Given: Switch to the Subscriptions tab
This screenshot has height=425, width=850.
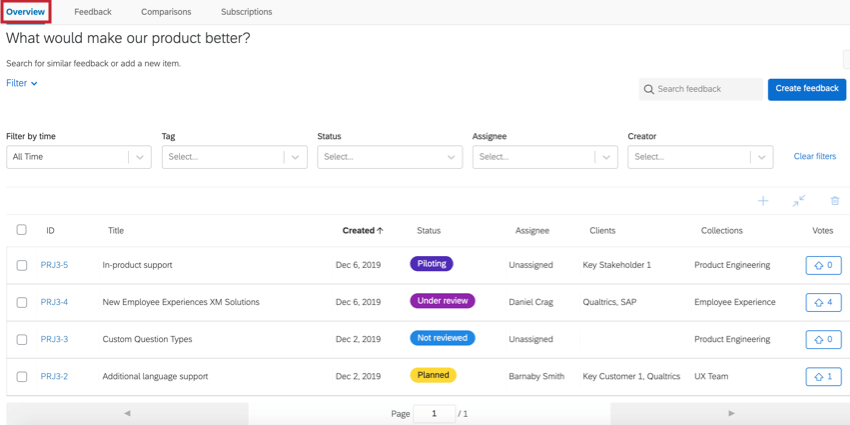Looking at the screenshot, I should click(247, 11).
